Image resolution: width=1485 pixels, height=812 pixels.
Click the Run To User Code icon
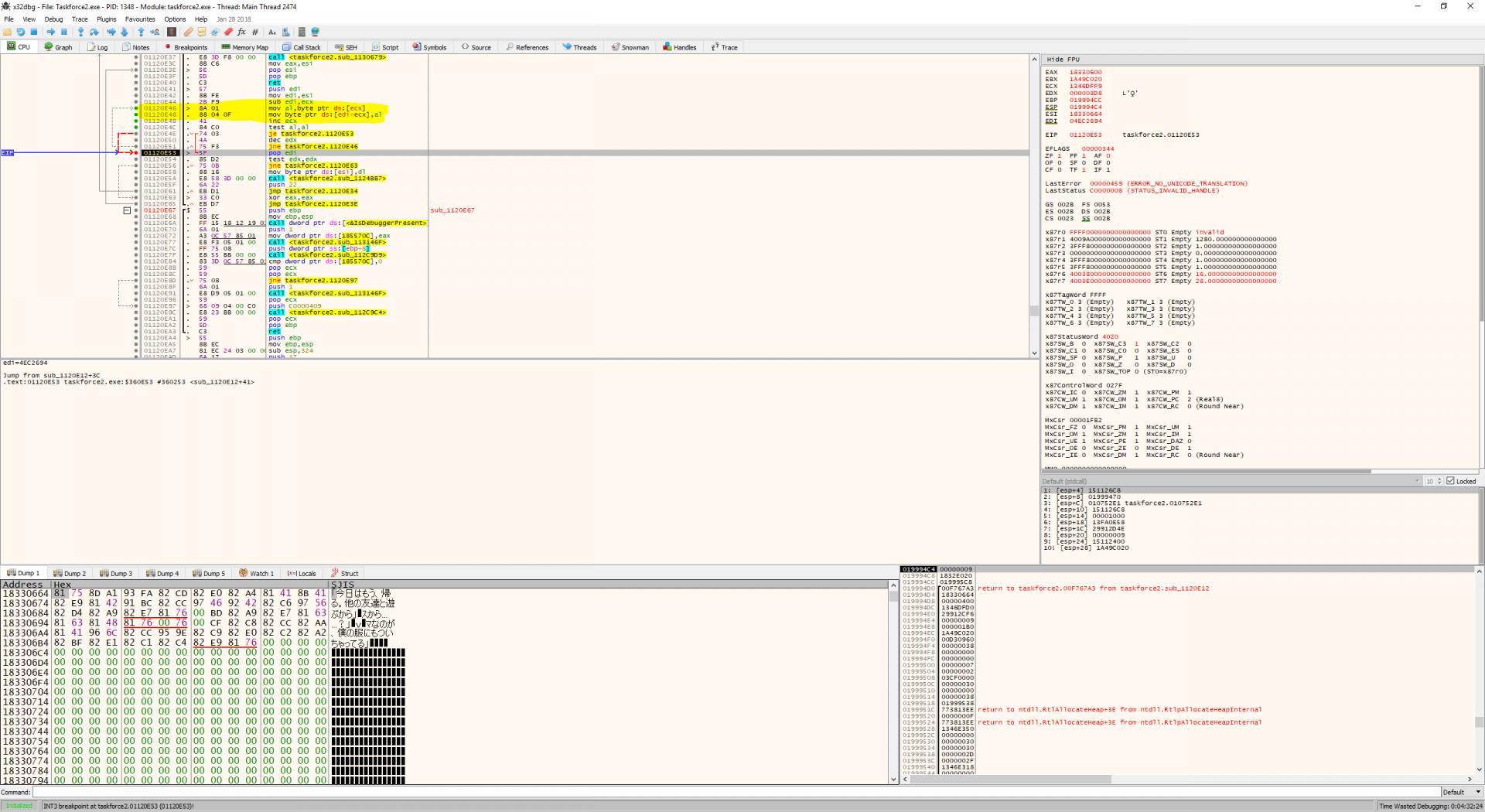coord(155,32)
